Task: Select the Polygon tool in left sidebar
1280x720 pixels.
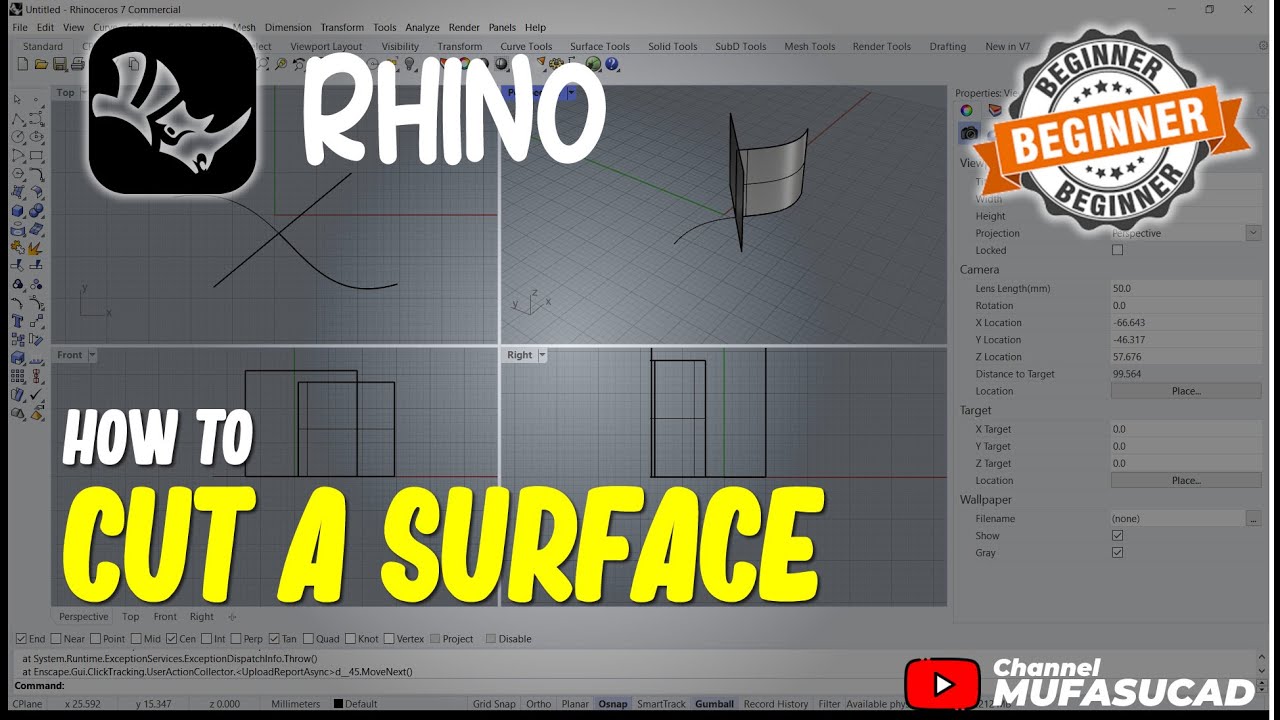Action: point(17,173)
